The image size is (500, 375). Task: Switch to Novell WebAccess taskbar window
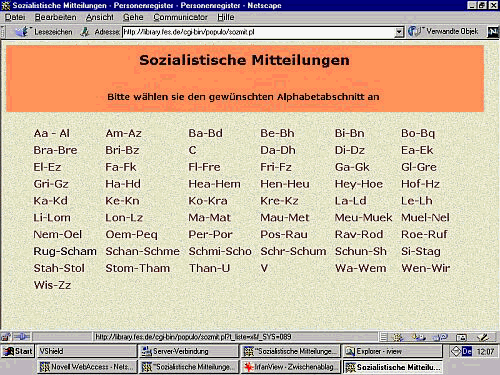coord(87,367)
